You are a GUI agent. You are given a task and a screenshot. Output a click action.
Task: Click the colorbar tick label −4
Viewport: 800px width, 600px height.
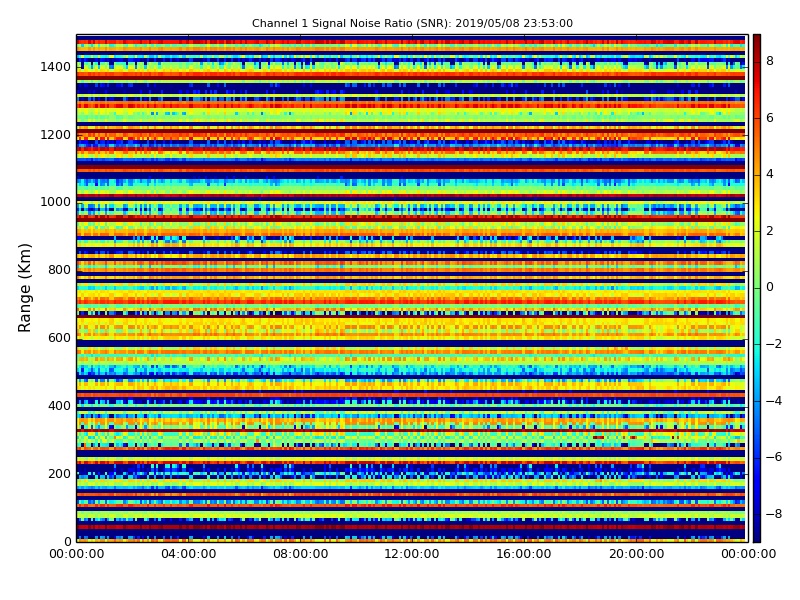pos(774,401)
